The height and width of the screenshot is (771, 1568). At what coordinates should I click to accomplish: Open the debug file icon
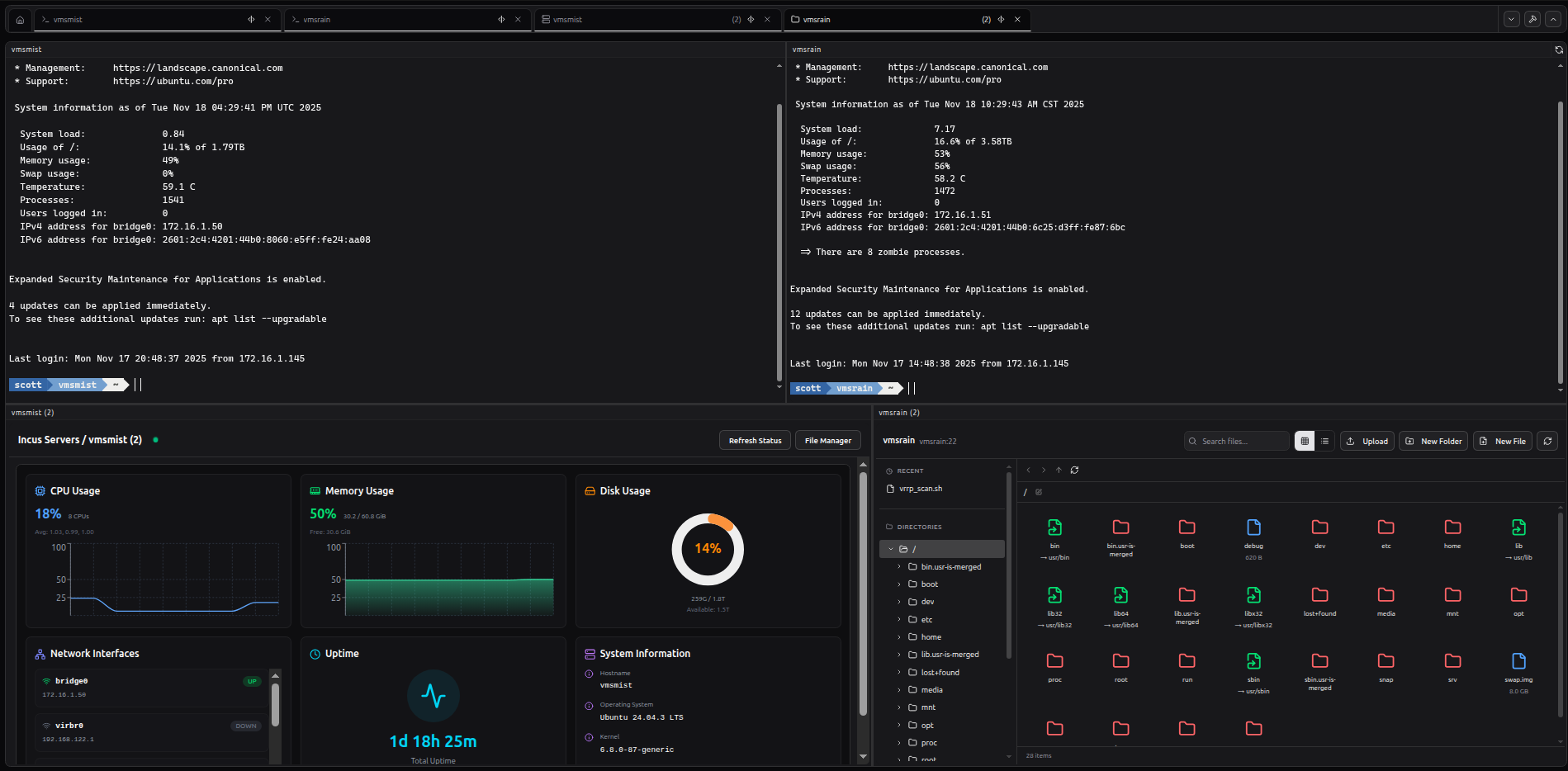coord(1253,527)
